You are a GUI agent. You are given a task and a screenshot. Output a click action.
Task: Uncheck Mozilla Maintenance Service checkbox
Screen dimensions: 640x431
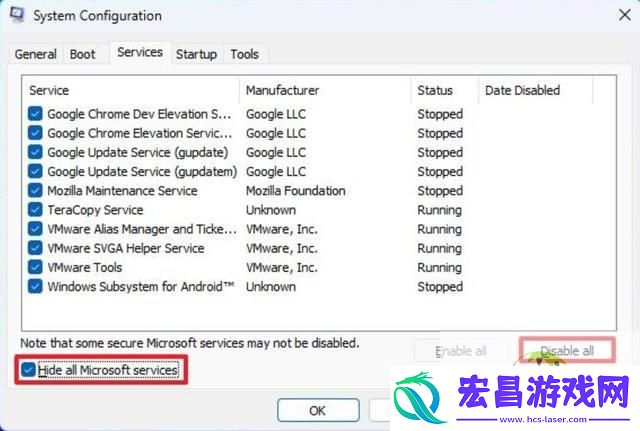point(35,190)
